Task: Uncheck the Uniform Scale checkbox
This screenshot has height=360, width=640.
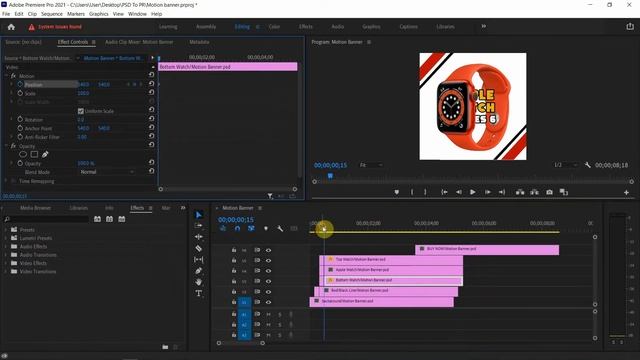Action: (x=80, y=111)
